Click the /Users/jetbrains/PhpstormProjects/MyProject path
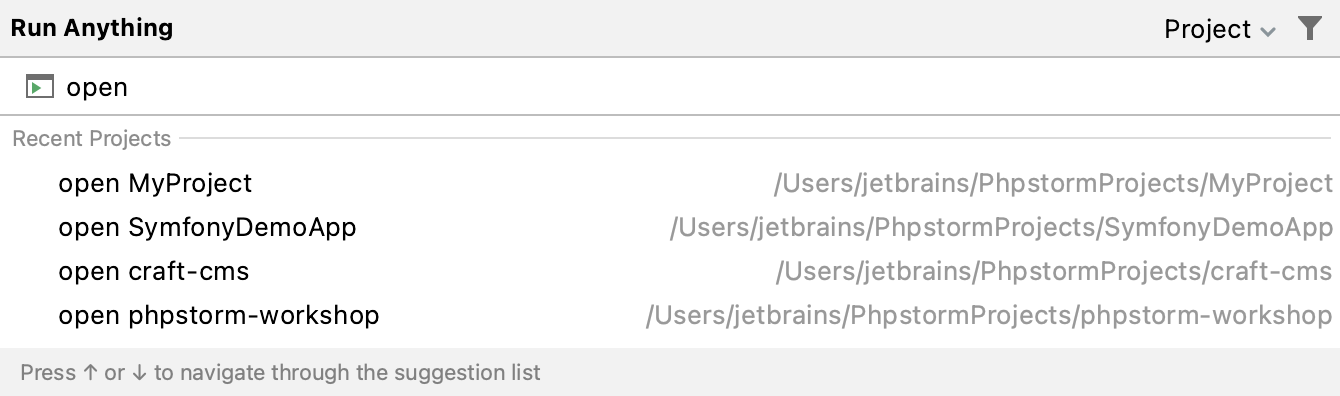Screen dimensions: 1340x396 tap(1054, 184)
